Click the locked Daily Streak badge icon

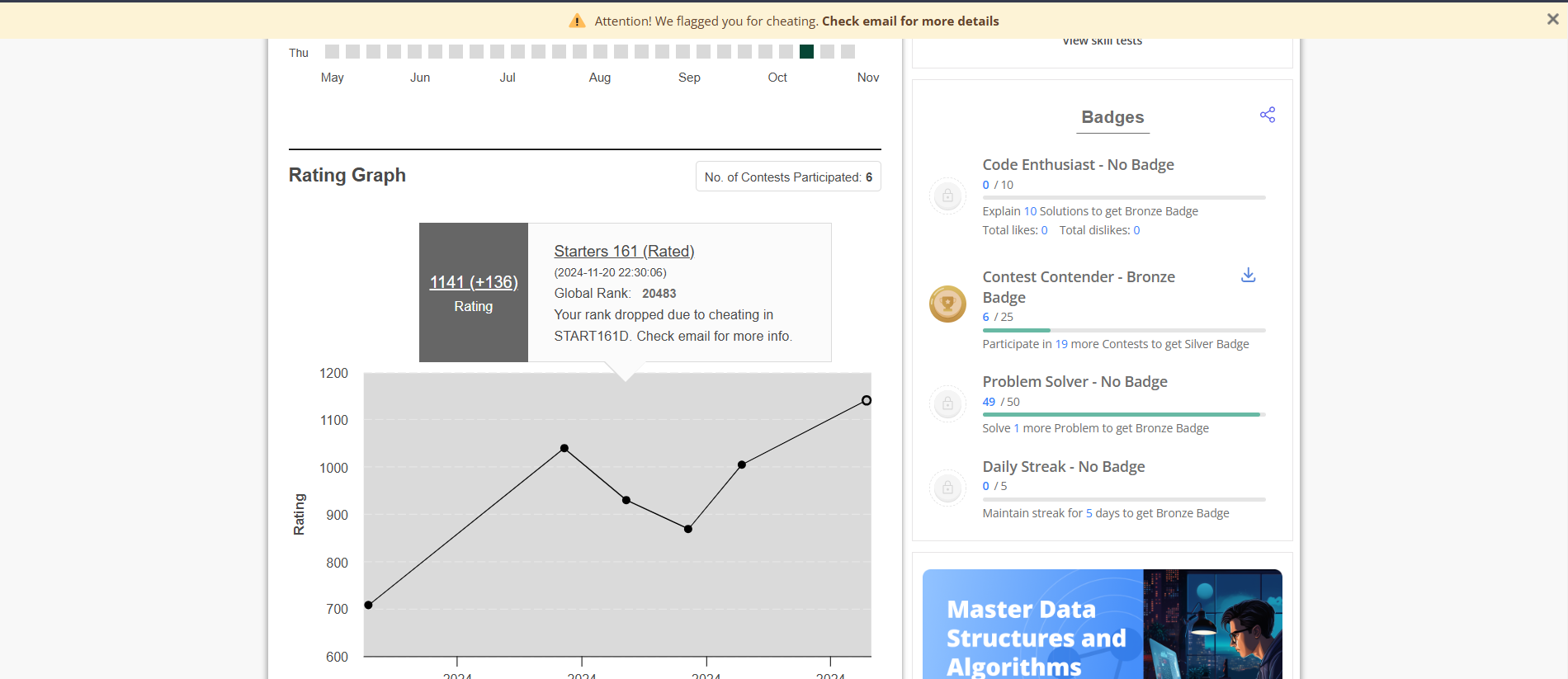947,488
